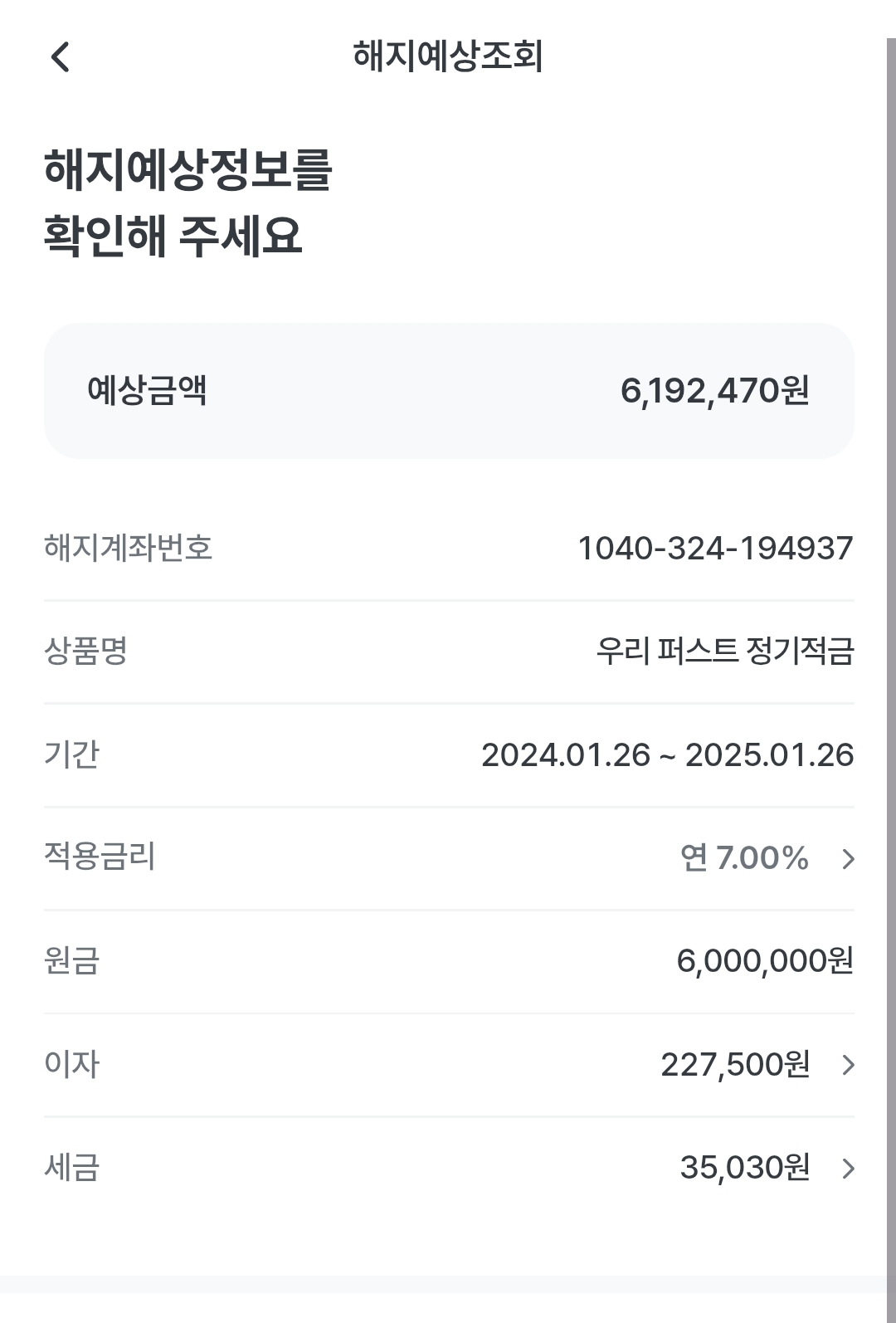Screen dimensions: 896x1323
Task: Select the account number 1040-324-194937
Action: pos(715,549)
